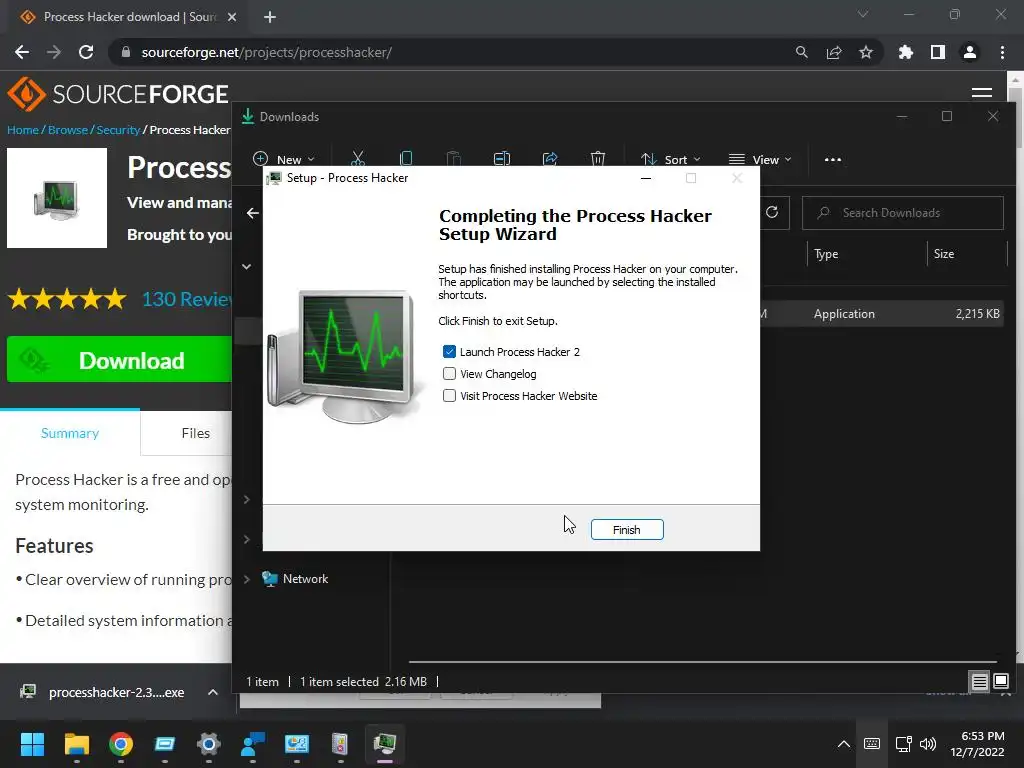Click the chevron expander below Explorer back arrow
The height and width of the screenshot is (768, 1024).
[x=247, y=266]
